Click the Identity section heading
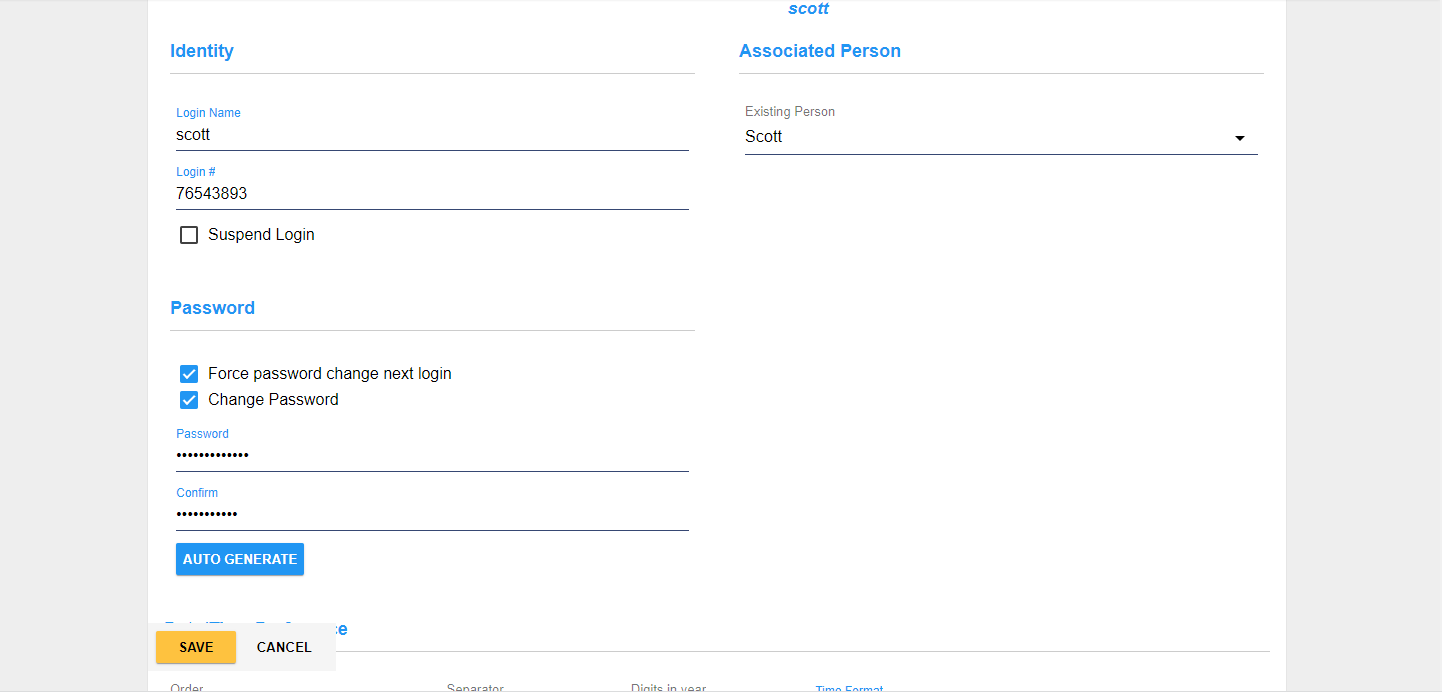The image size is (1442, 693). 202,51
